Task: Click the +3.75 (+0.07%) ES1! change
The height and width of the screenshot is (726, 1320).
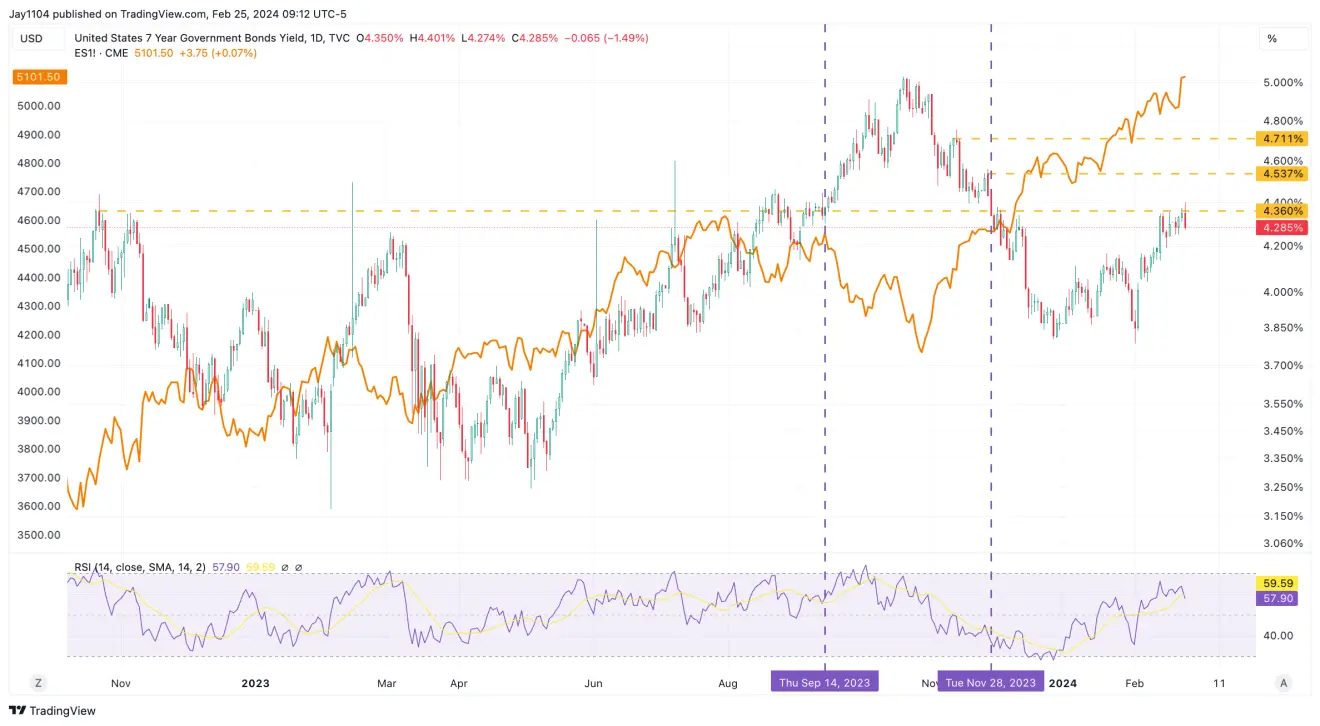Action: (x=219, y=53)
